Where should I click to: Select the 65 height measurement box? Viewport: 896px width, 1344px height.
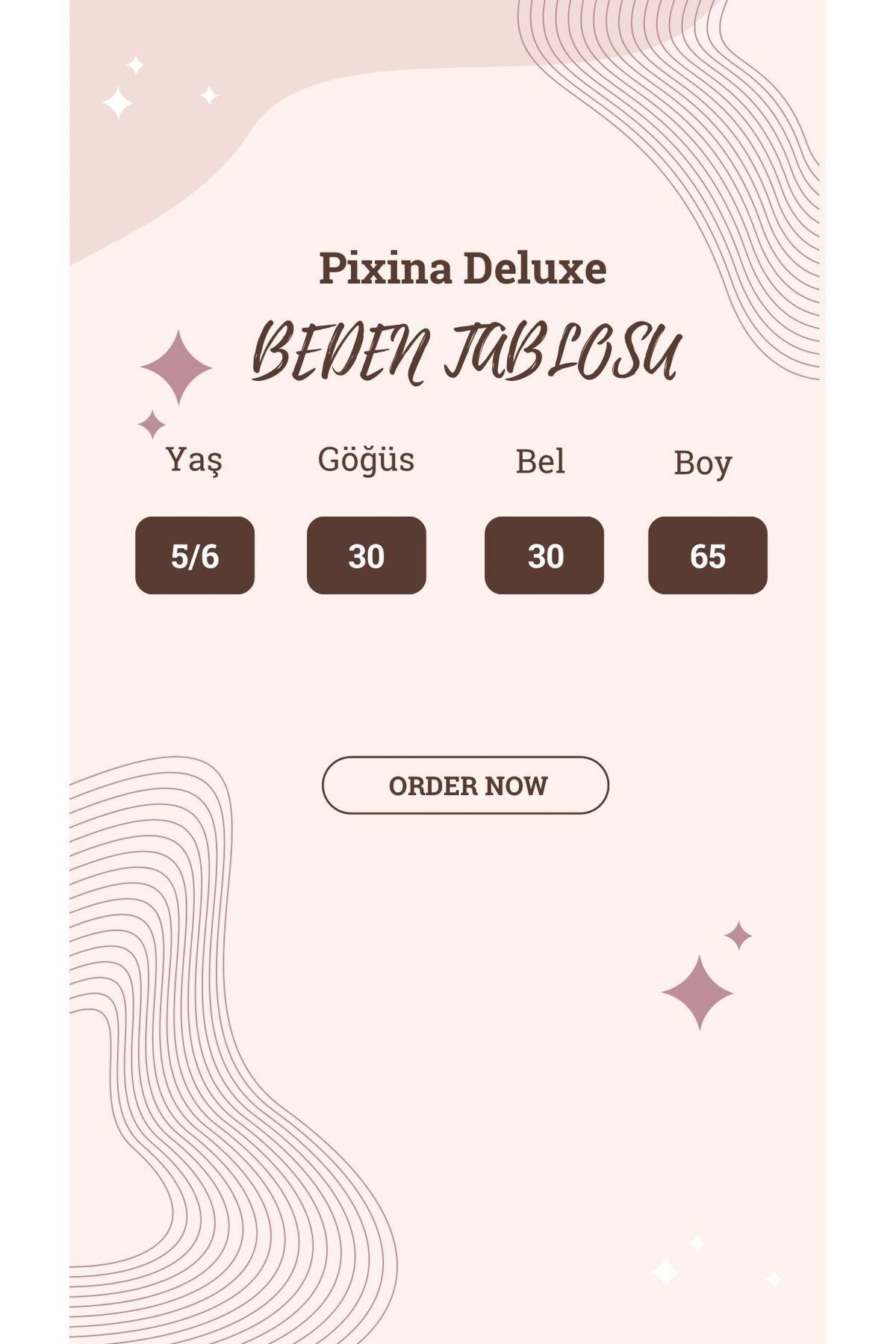tap(708, 556)
